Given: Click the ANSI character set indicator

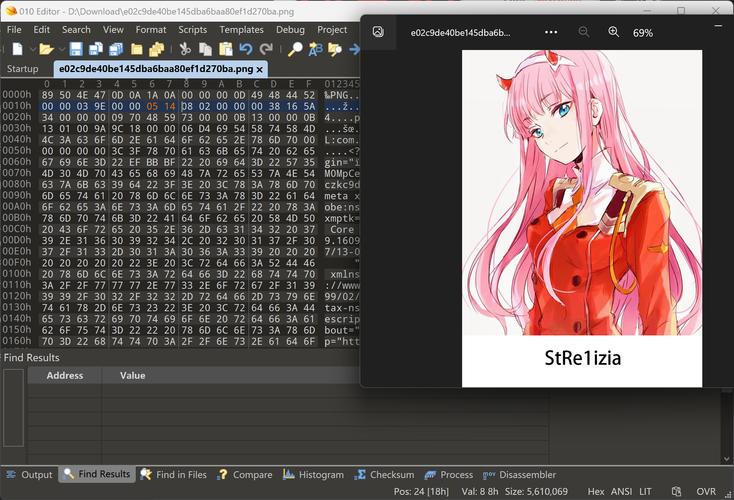Looking at the screenshot, I should click(621, 492).
